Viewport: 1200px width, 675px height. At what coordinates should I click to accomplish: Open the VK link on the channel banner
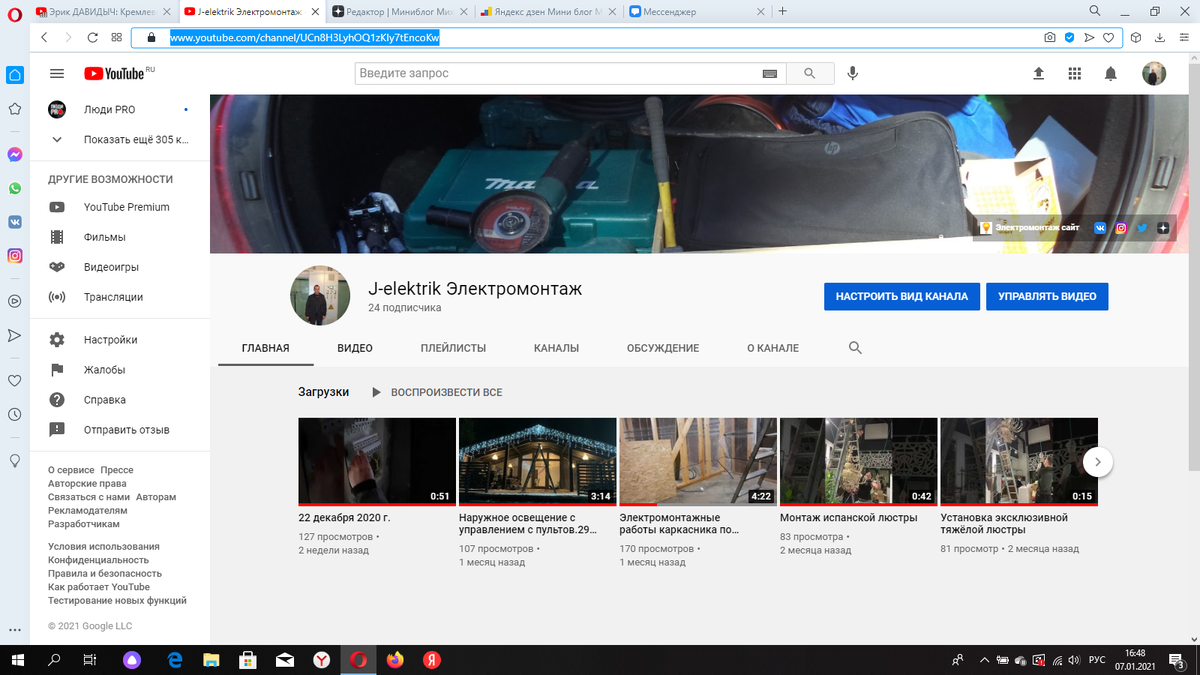(x=1100, y=228)
